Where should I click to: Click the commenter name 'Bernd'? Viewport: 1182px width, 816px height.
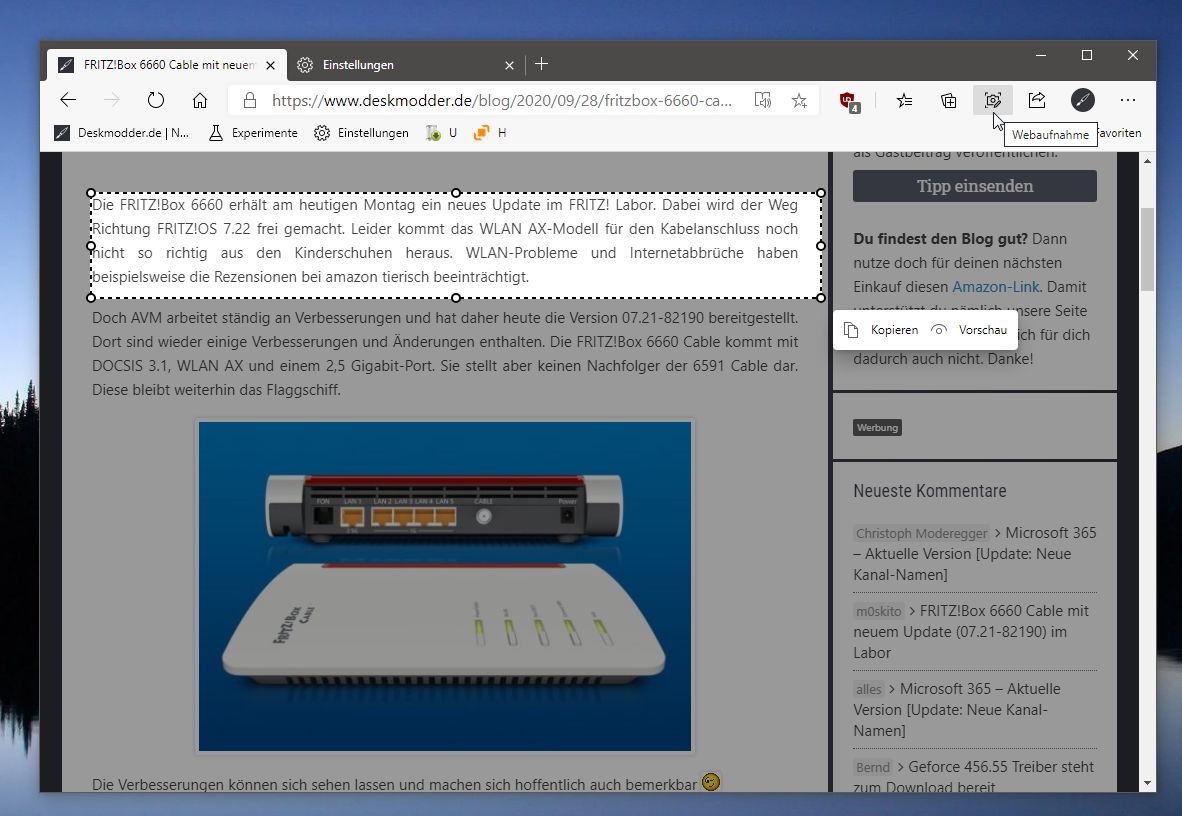tap(873, 768)
